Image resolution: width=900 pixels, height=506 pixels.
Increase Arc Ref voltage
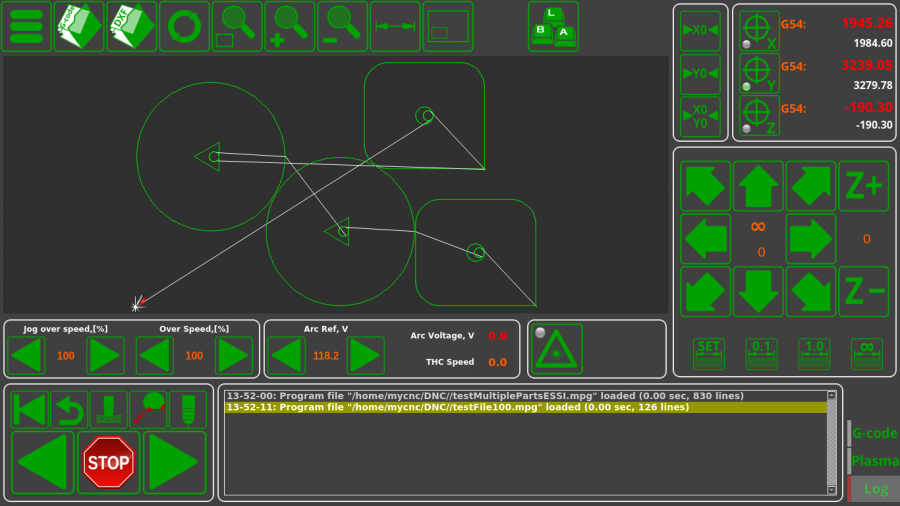point(366,356)
